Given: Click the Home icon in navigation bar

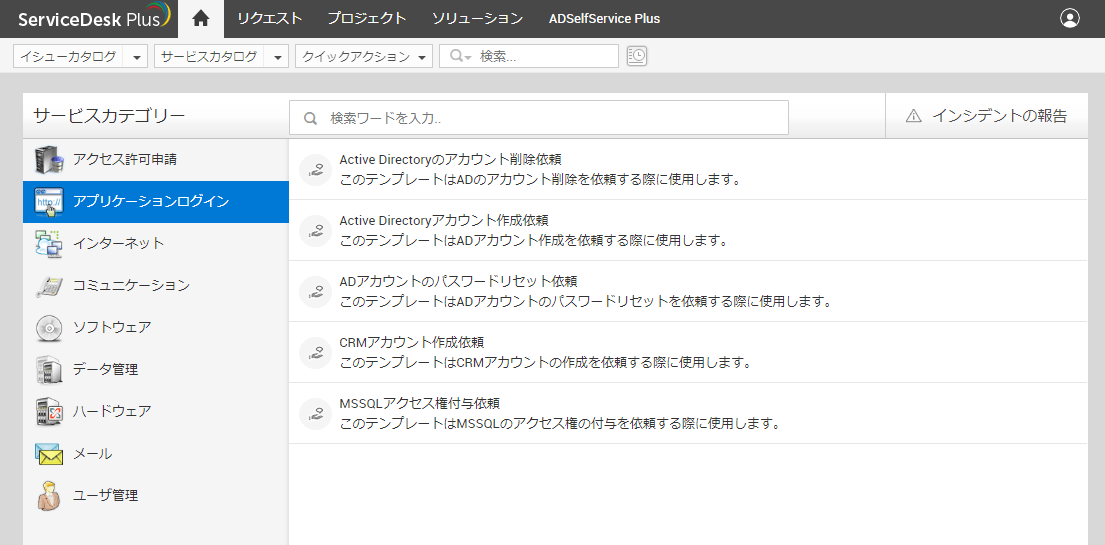Looking at the screenshot, I should (x=201, y=18).
